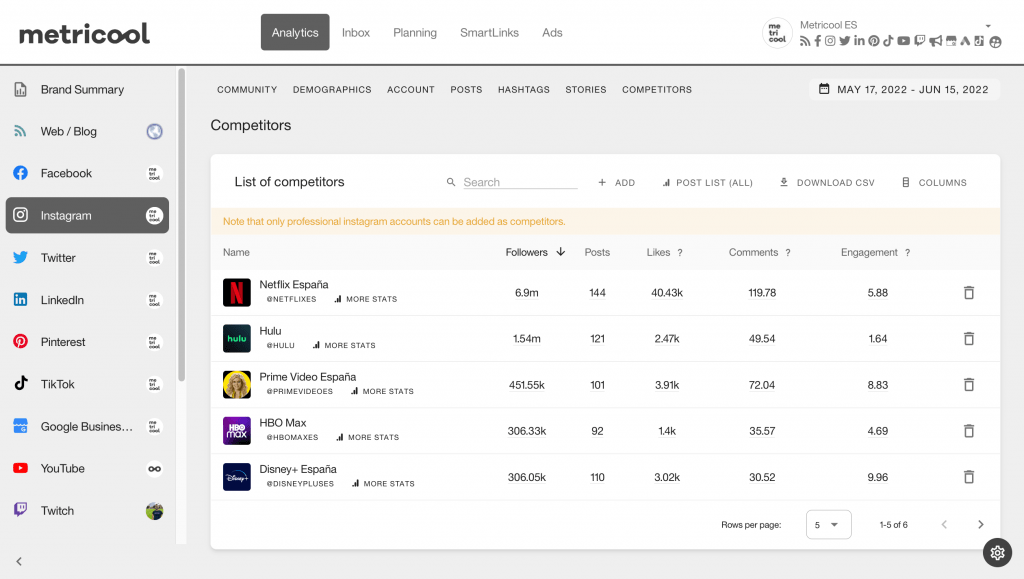1024x579 pixels.
Task: Go to the next page of competitors
Action: click(x=980, y=524)
